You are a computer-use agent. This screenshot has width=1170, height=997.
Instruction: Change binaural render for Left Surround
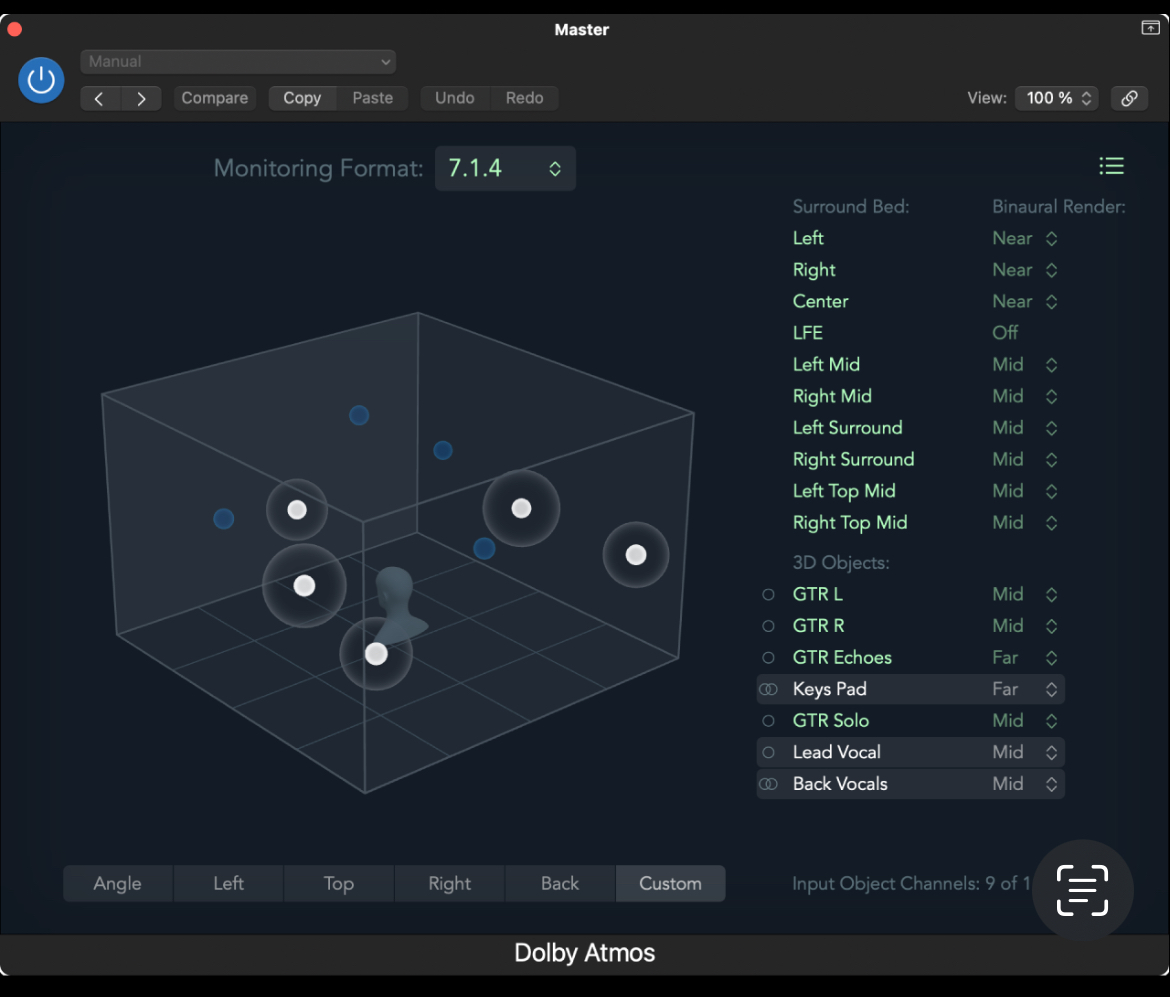tap(1025, 428)
